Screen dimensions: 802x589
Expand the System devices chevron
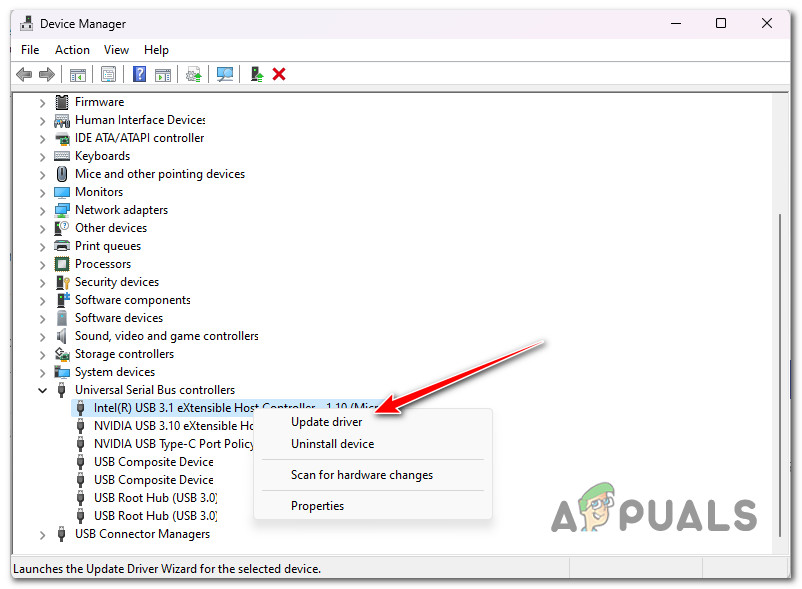click(42, 373)
